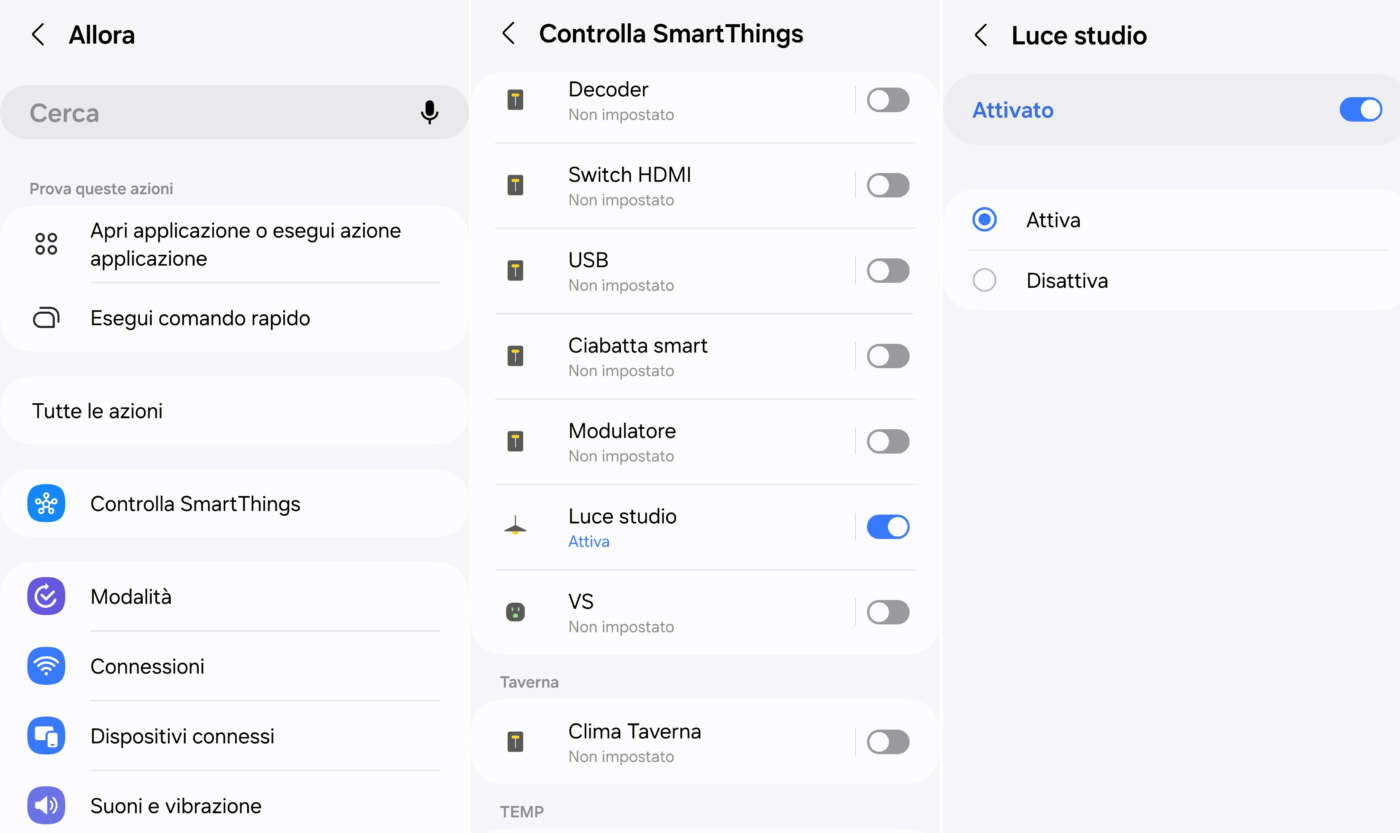Image resolution: width=1400 pixels, height=833 pixels.
Task: Select the Disattiva radio option
Action: point(985,281)
